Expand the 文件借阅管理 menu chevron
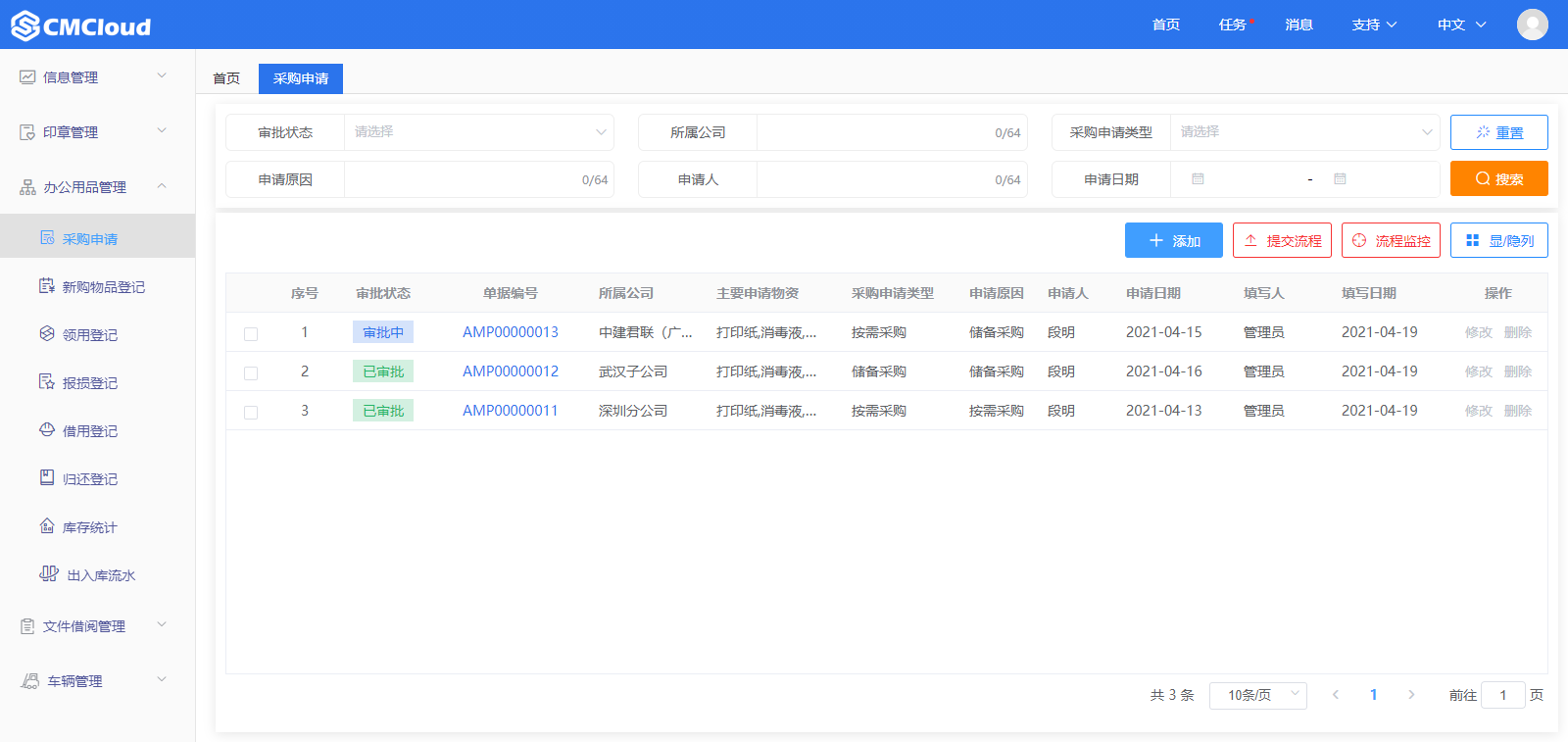 click(x=162, y=624)
